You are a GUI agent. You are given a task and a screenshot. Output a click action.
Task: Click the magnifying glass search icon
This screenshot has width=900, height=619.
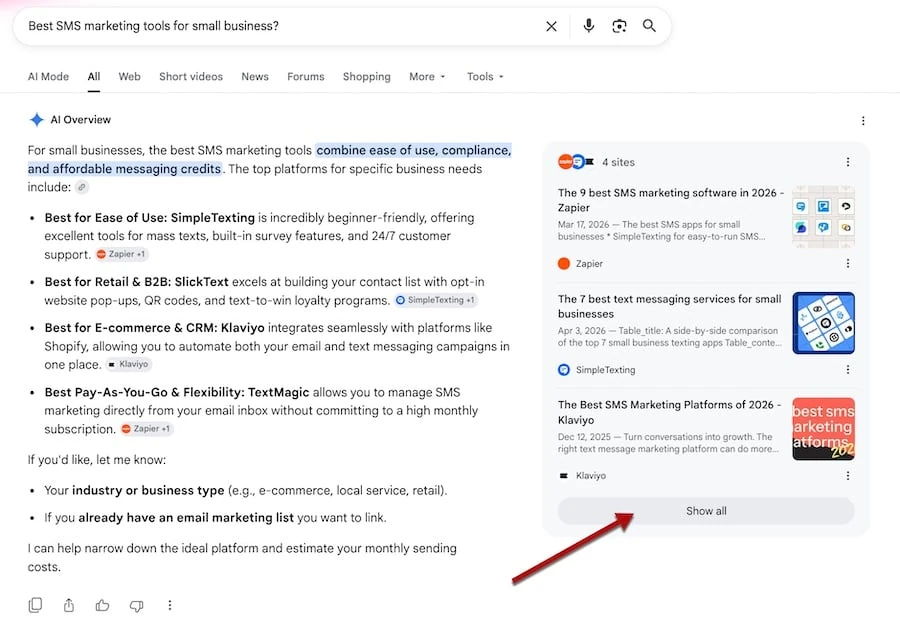pyautogui.click(x=649, y=26)
